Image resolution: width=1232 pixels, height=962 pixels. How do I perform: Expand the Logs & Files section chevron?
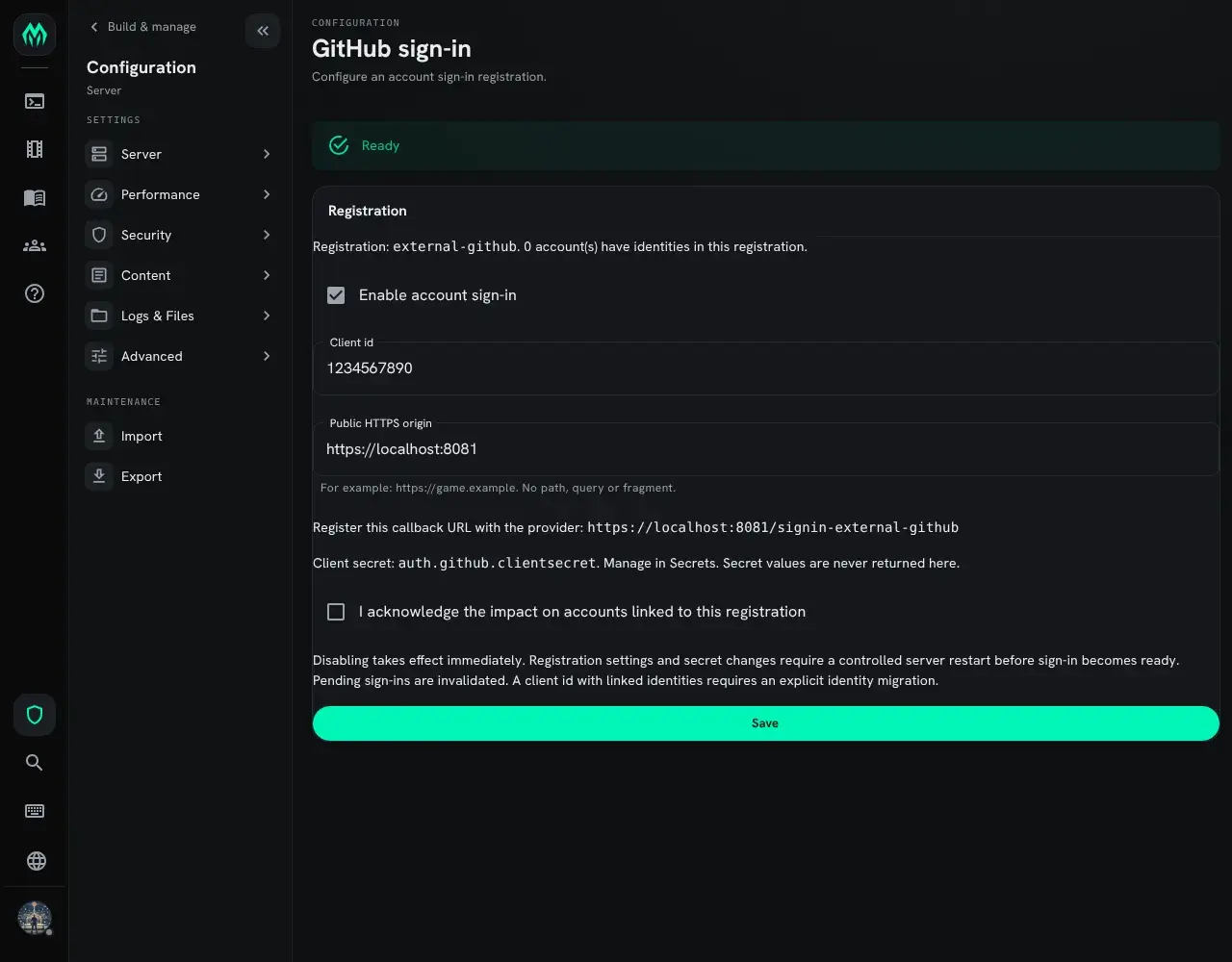(x=267, y=316)
